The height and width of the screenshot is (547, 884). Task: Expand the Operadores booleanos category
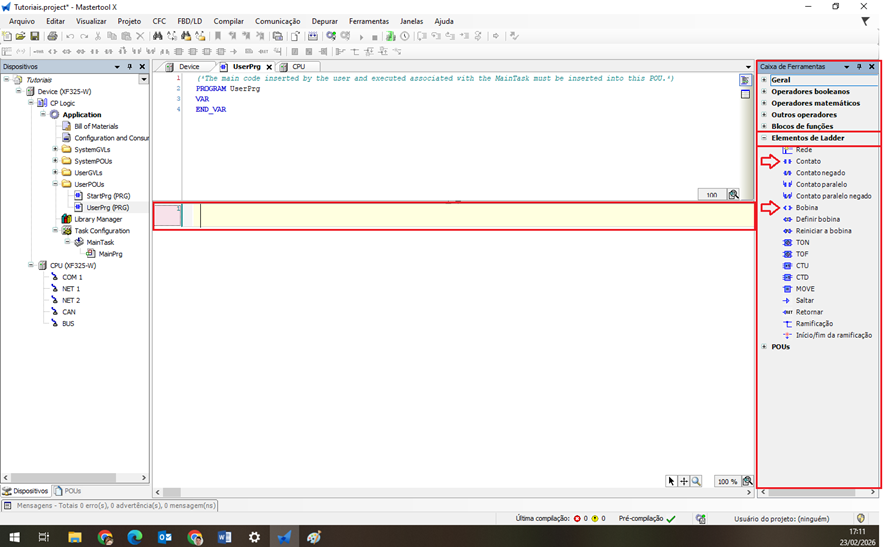764,91
